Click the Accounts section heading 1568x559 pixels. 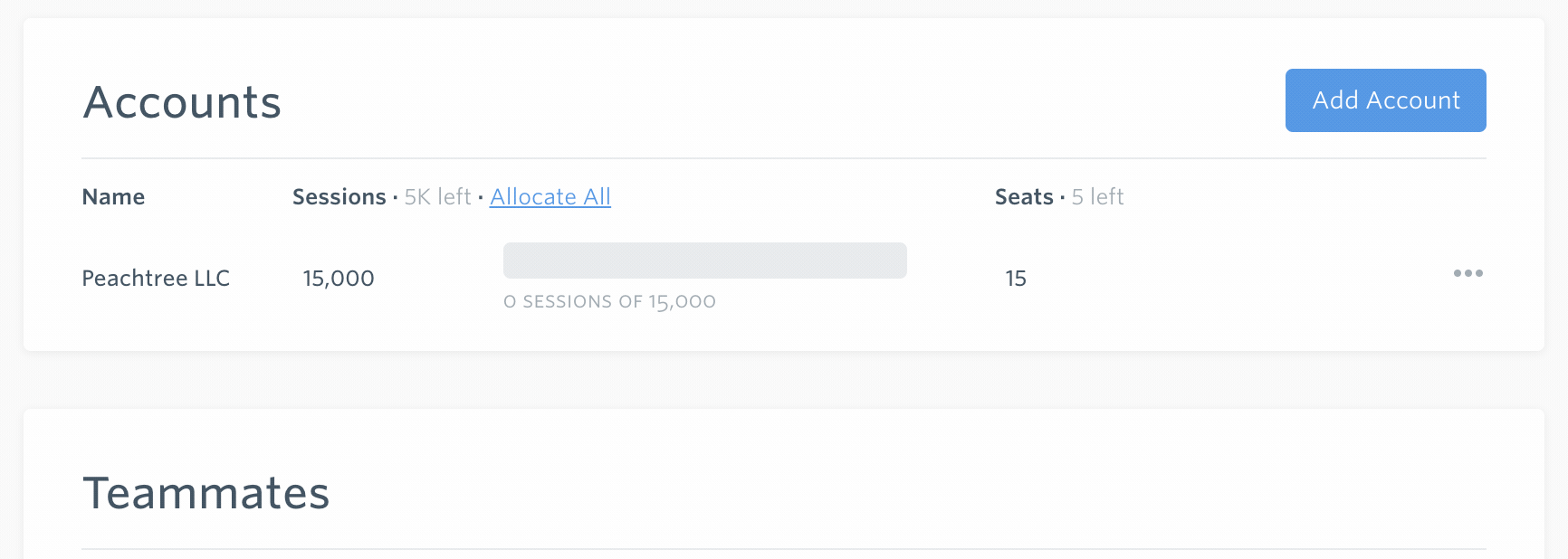pos(181,101)
